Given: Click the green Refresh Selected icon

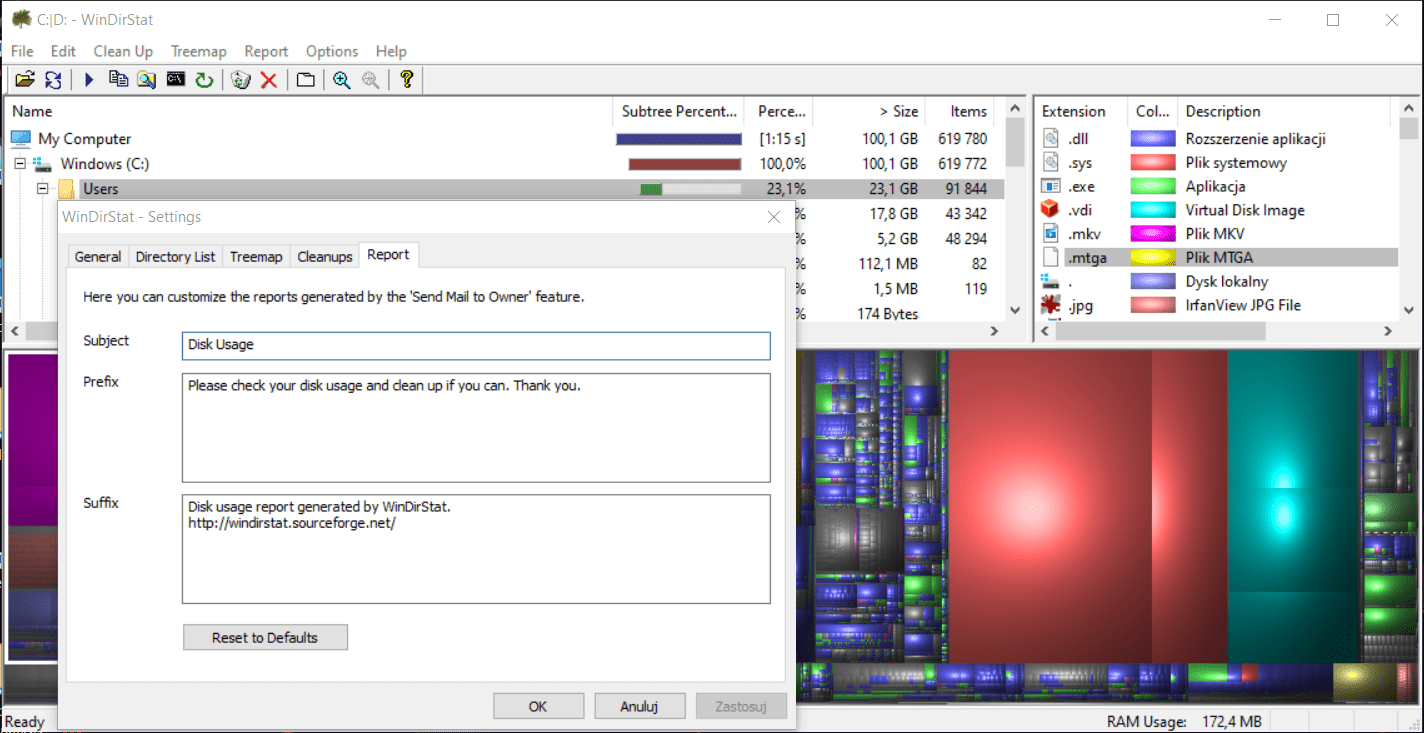Looking at the screenshot, I should tap(204, 80).
